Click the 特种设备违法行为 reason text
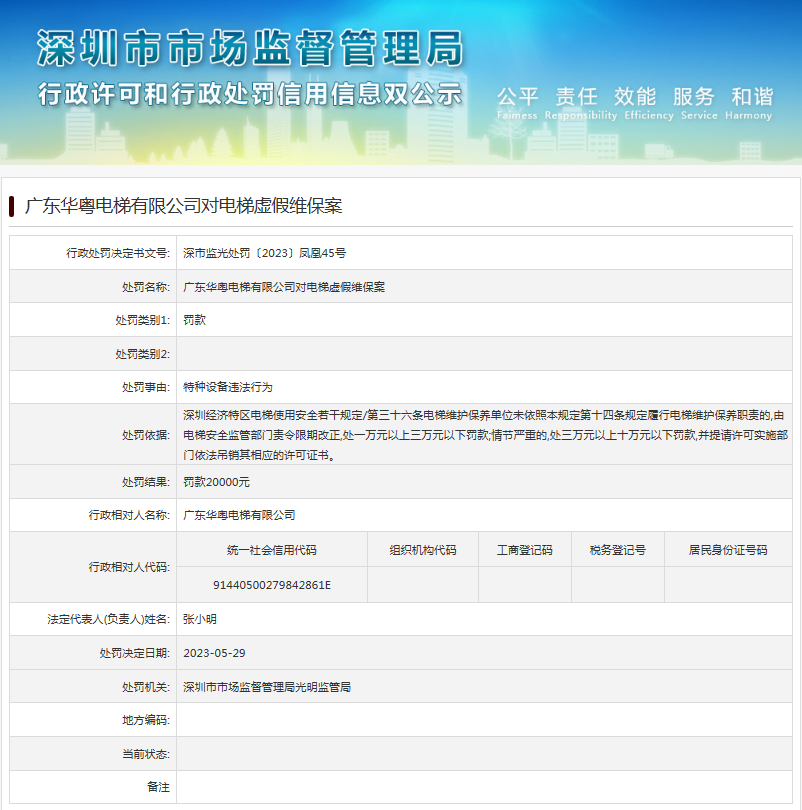 click(228, 386)
